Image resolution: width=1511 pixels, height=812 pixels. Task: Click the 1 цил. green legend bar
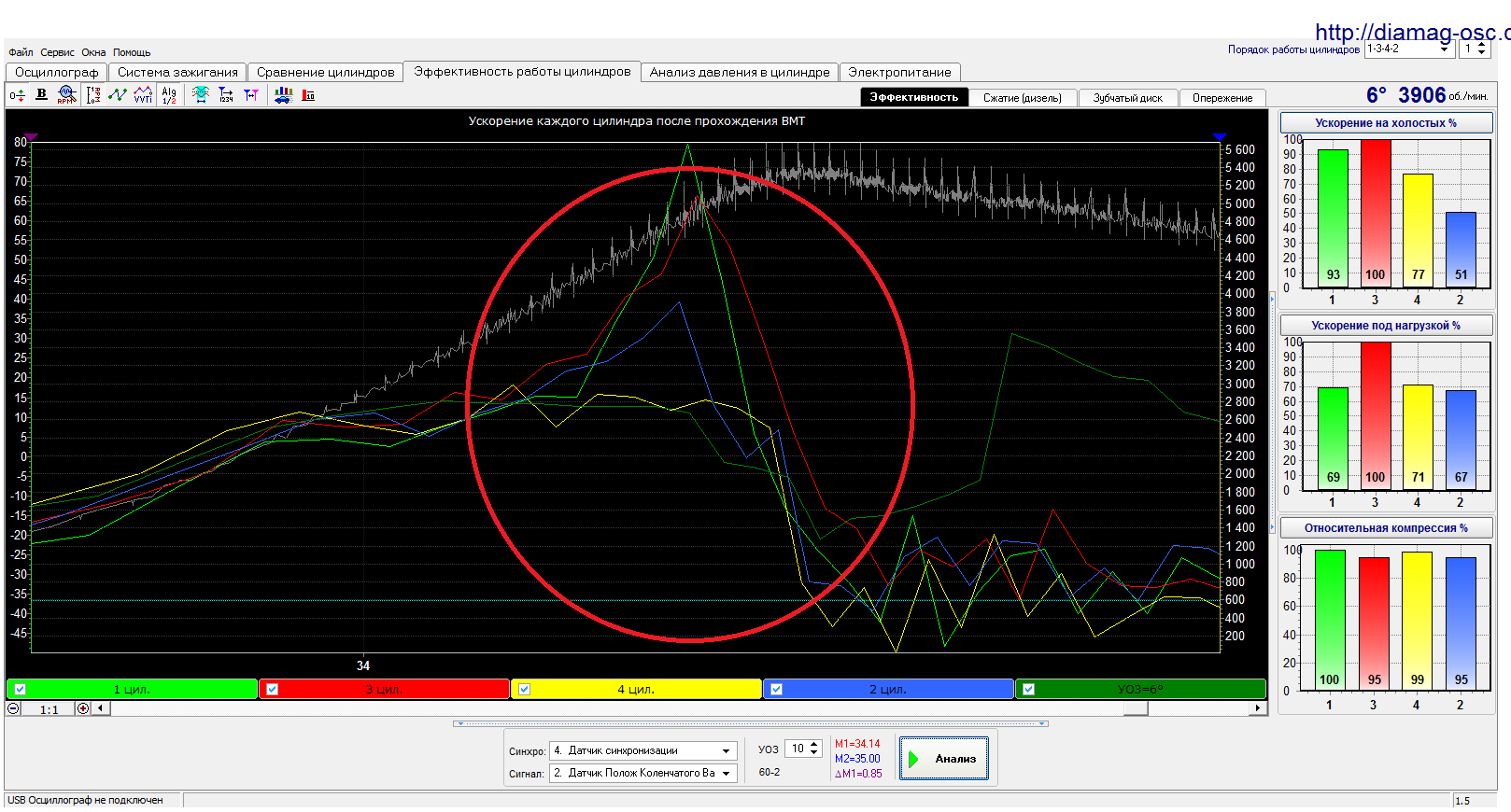(x=132, y=689)
